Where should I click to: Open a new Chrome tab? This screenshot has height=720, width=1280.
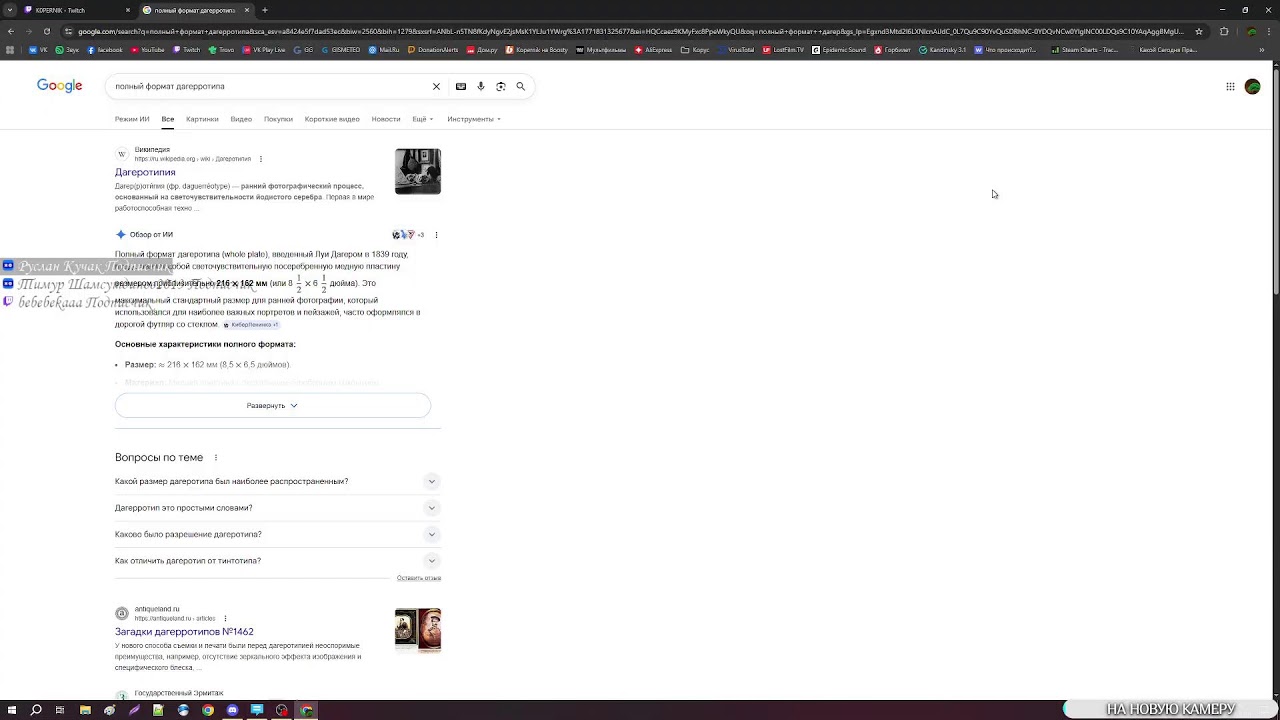[264, 10]
